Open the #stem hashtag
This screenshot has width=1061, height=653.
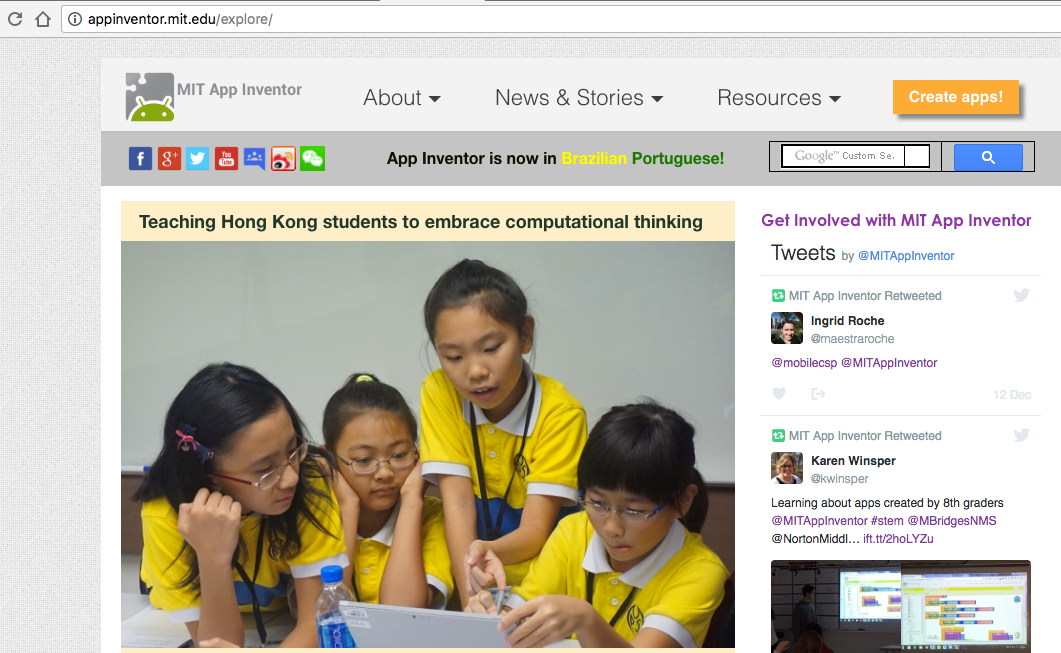[x=887, y=521]
